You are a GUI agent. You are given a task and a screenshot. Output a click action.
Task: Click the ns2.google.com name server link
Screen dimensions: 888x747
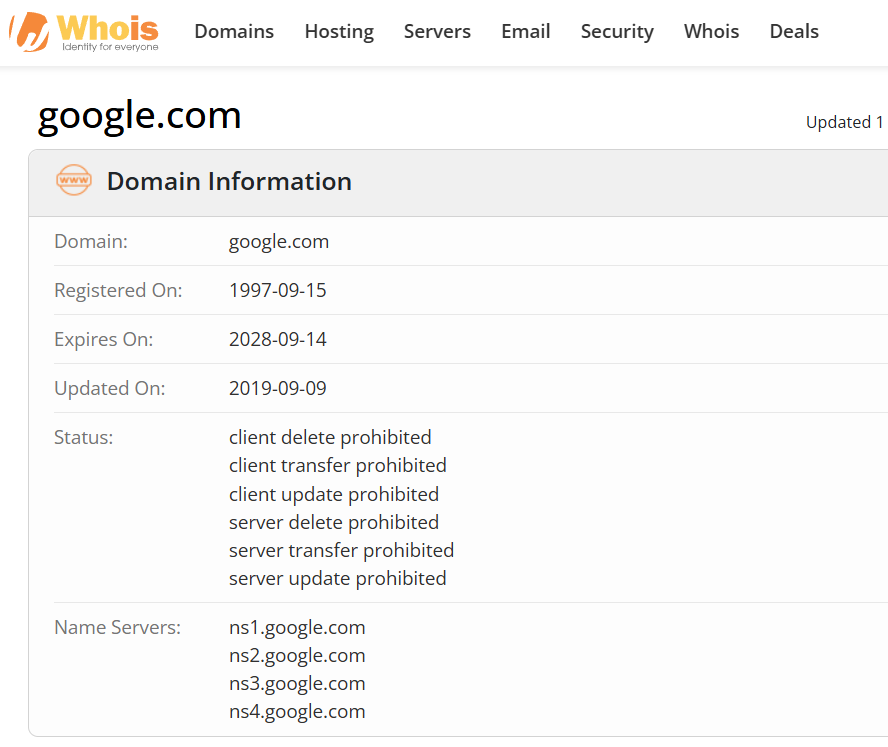(296, 655)
